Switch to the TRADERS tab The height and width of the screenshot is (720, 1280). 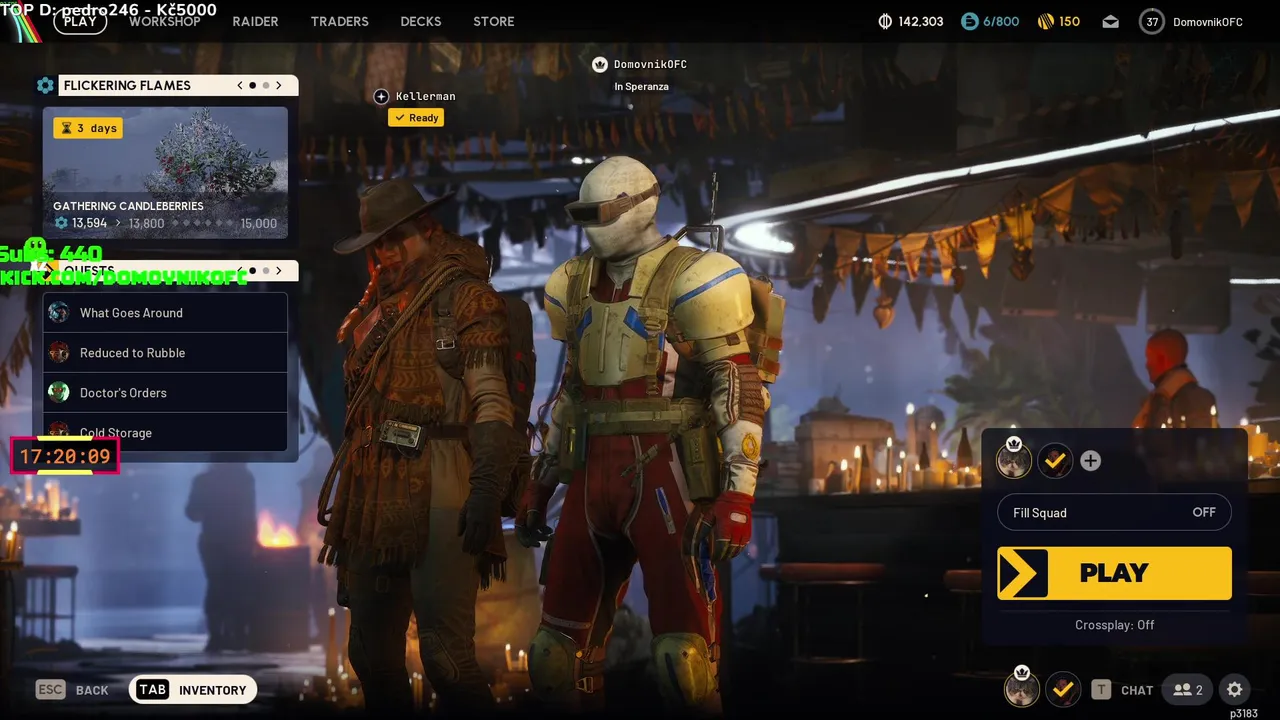(340, 21)
